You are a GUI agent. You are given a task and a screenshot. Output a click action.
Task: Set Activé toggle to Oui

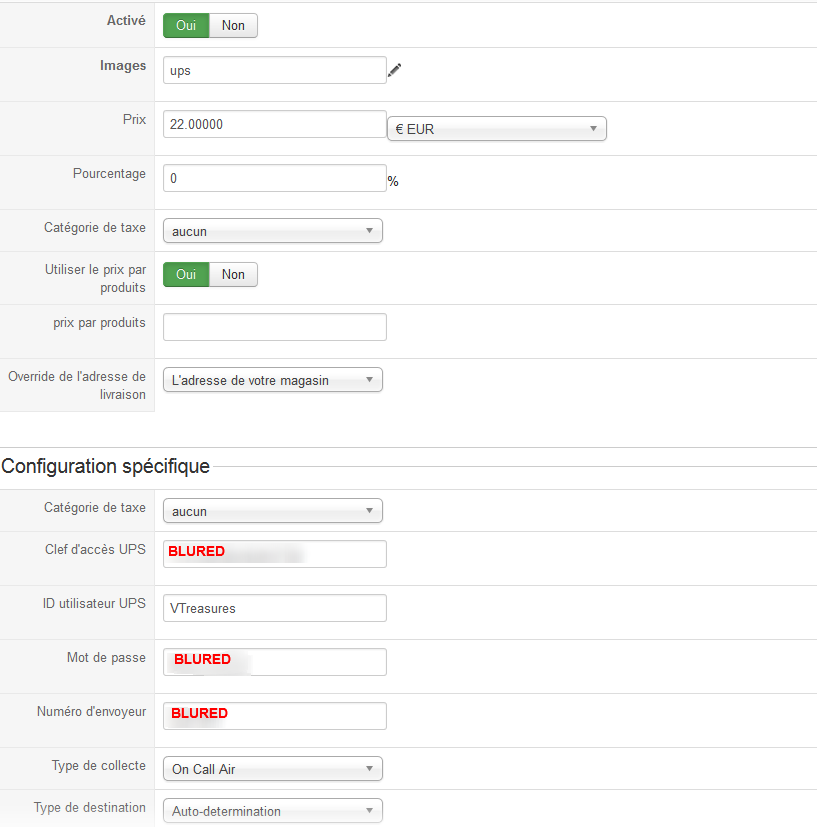coord(186,25)
